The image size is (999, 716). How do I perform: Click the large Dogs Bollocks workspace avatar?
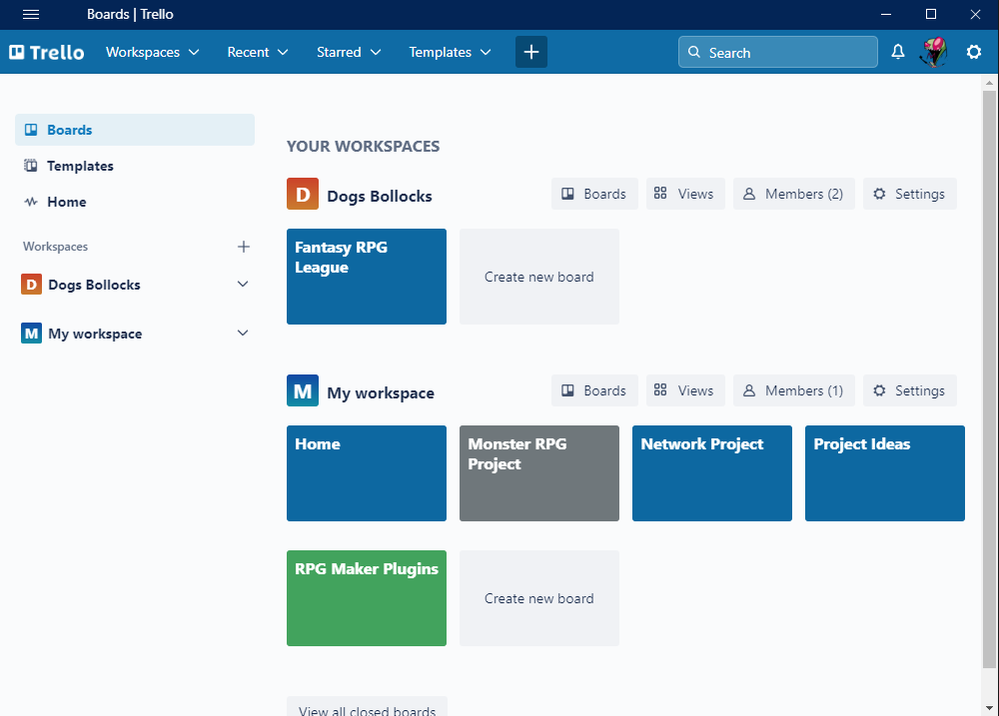303,194
